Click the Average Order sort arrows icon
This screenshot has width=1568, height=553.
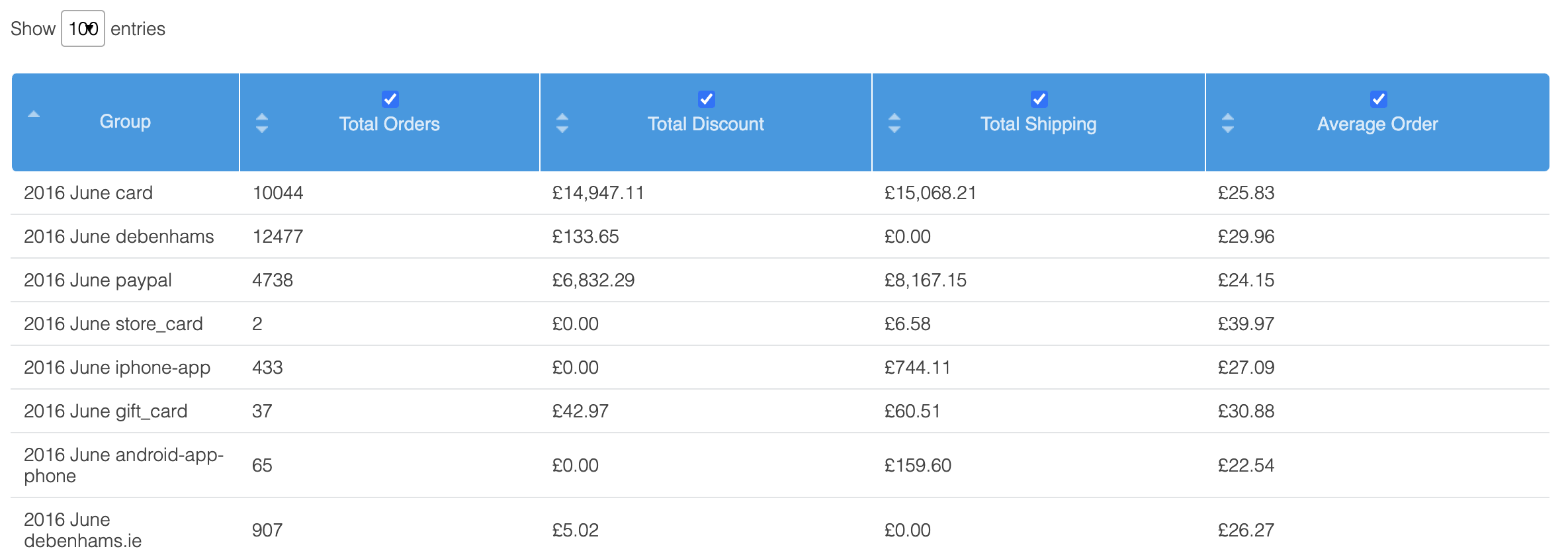click(1228, 123)
